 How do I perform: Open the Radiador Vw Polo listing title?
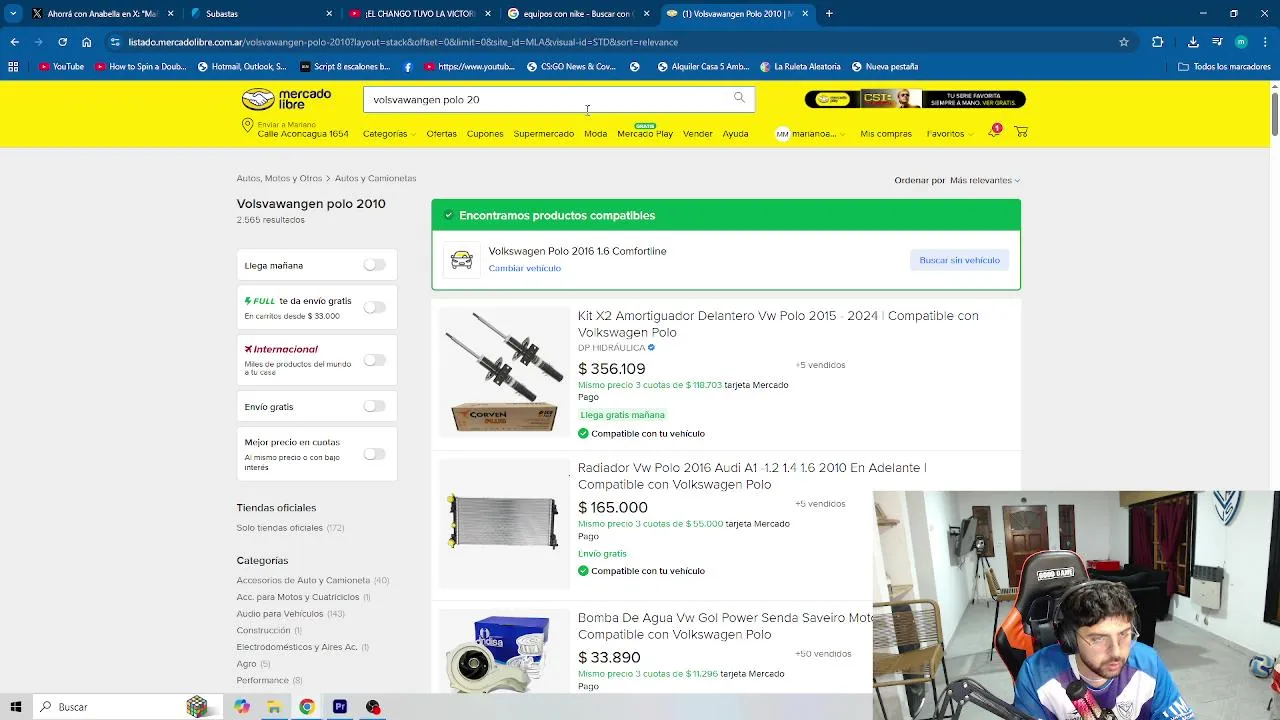(752, 476)
